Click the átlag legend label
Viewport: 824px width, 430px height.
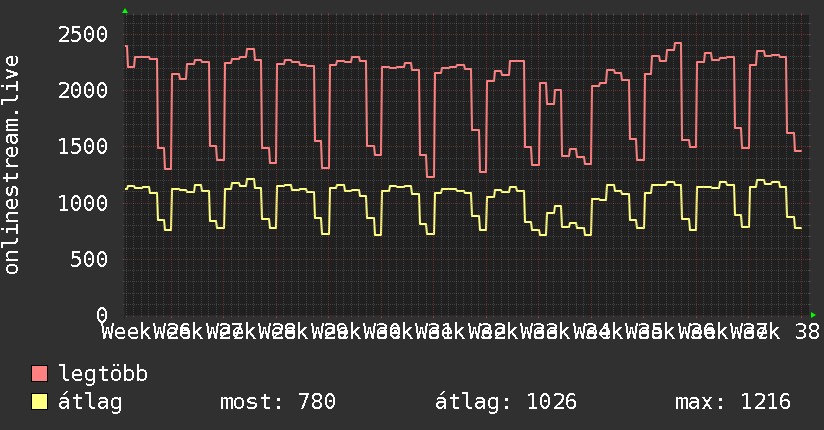(90, 402)
